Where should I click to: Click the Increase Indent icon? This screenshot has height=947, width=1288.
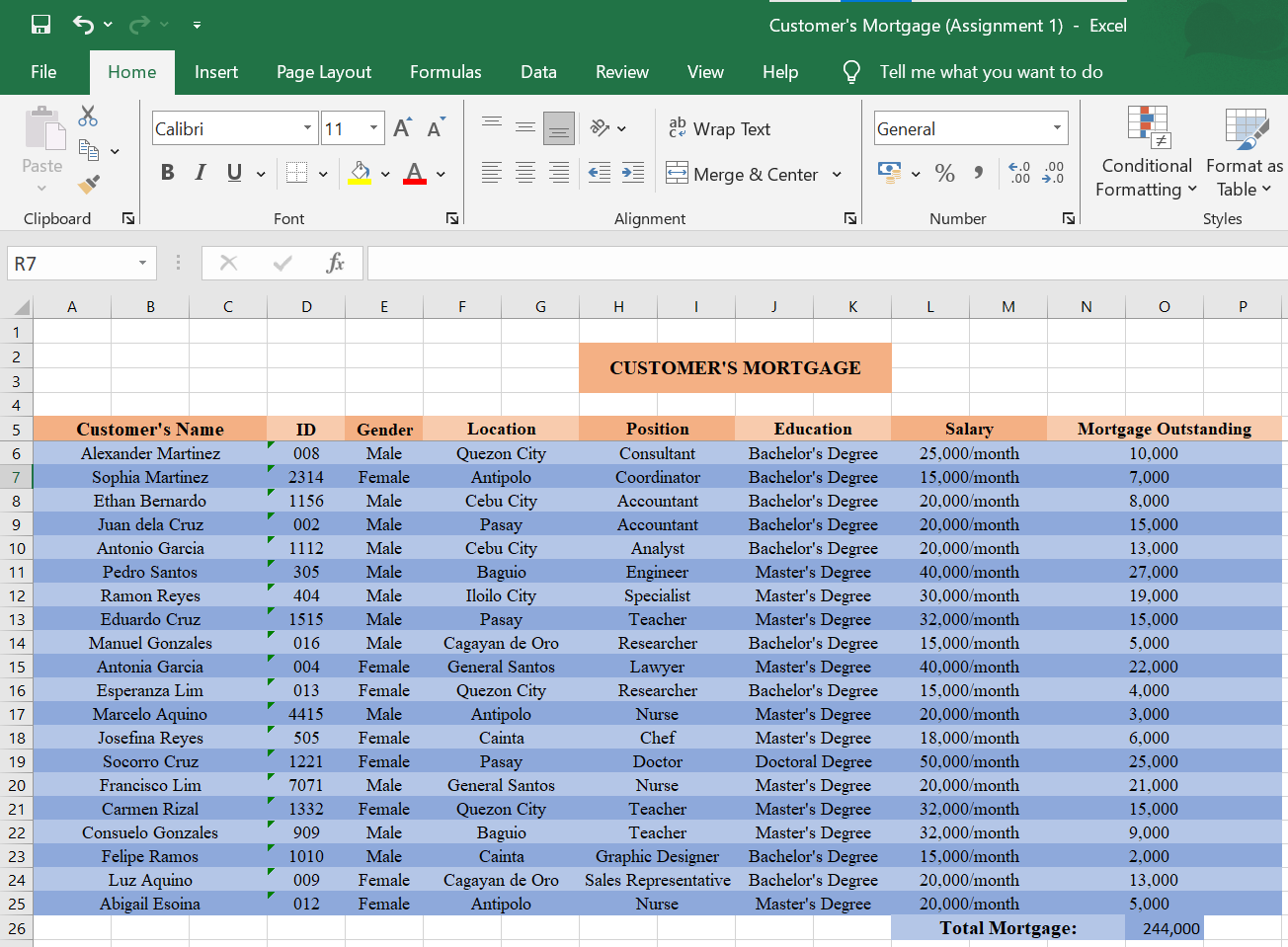633,173
